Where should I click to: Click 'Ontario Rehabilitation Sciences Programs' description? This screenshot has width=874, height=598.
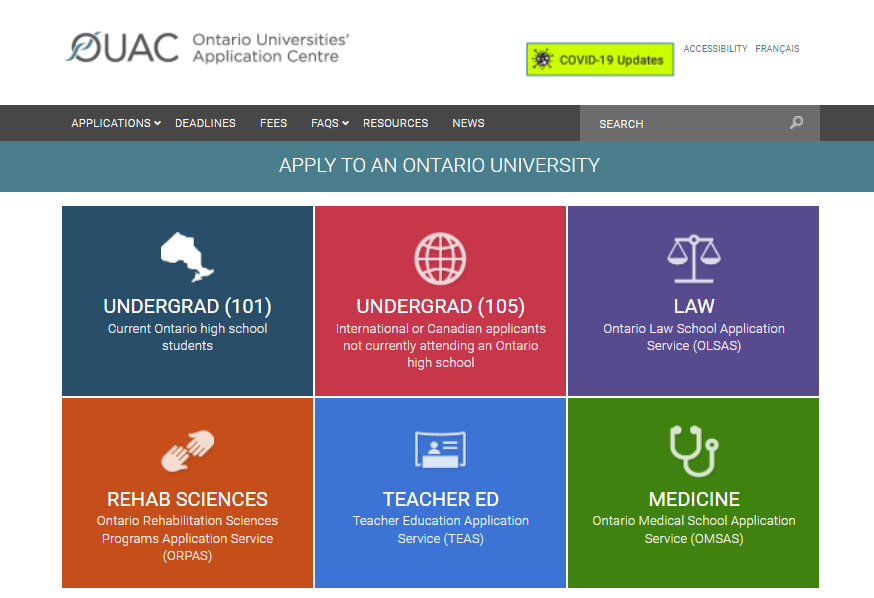pos(187,538)
